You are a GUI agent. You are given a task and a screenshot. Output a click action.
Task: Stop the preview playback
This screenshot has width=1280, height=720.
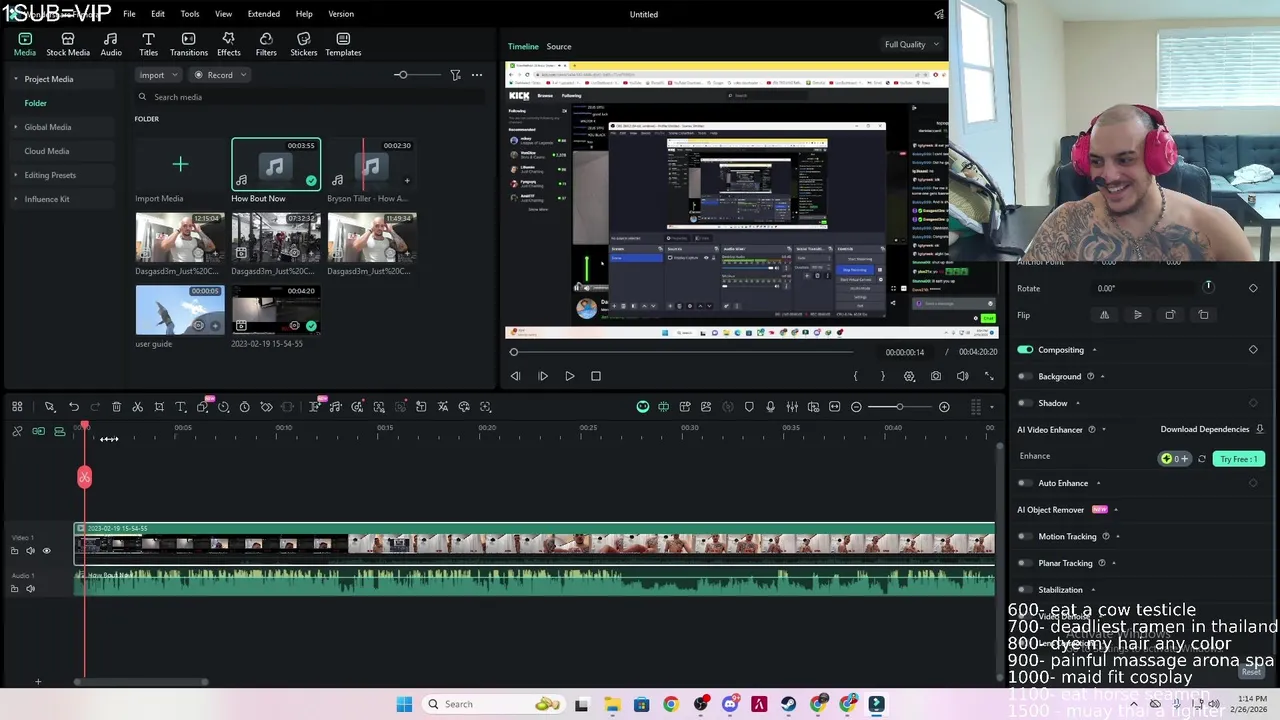(x=596, y=376)
